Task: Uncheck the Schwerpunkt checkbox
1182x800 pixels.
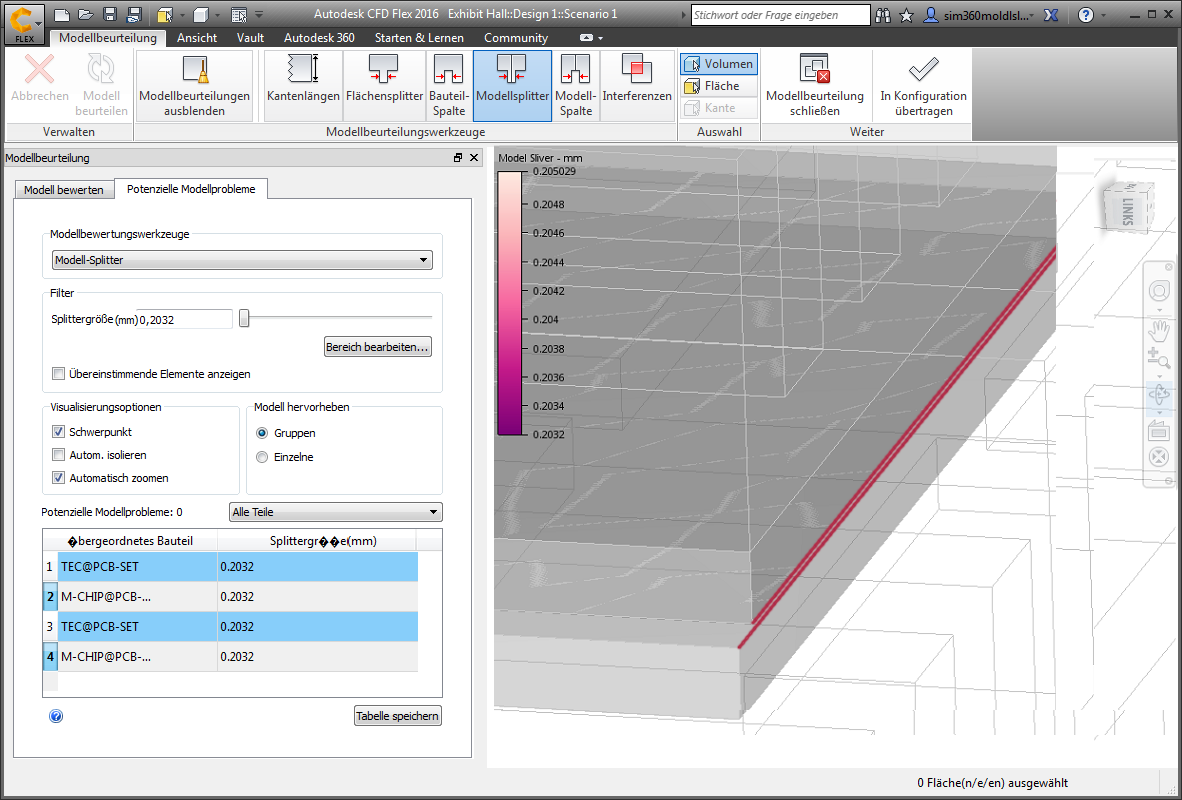Action: (x=59, y=432)
